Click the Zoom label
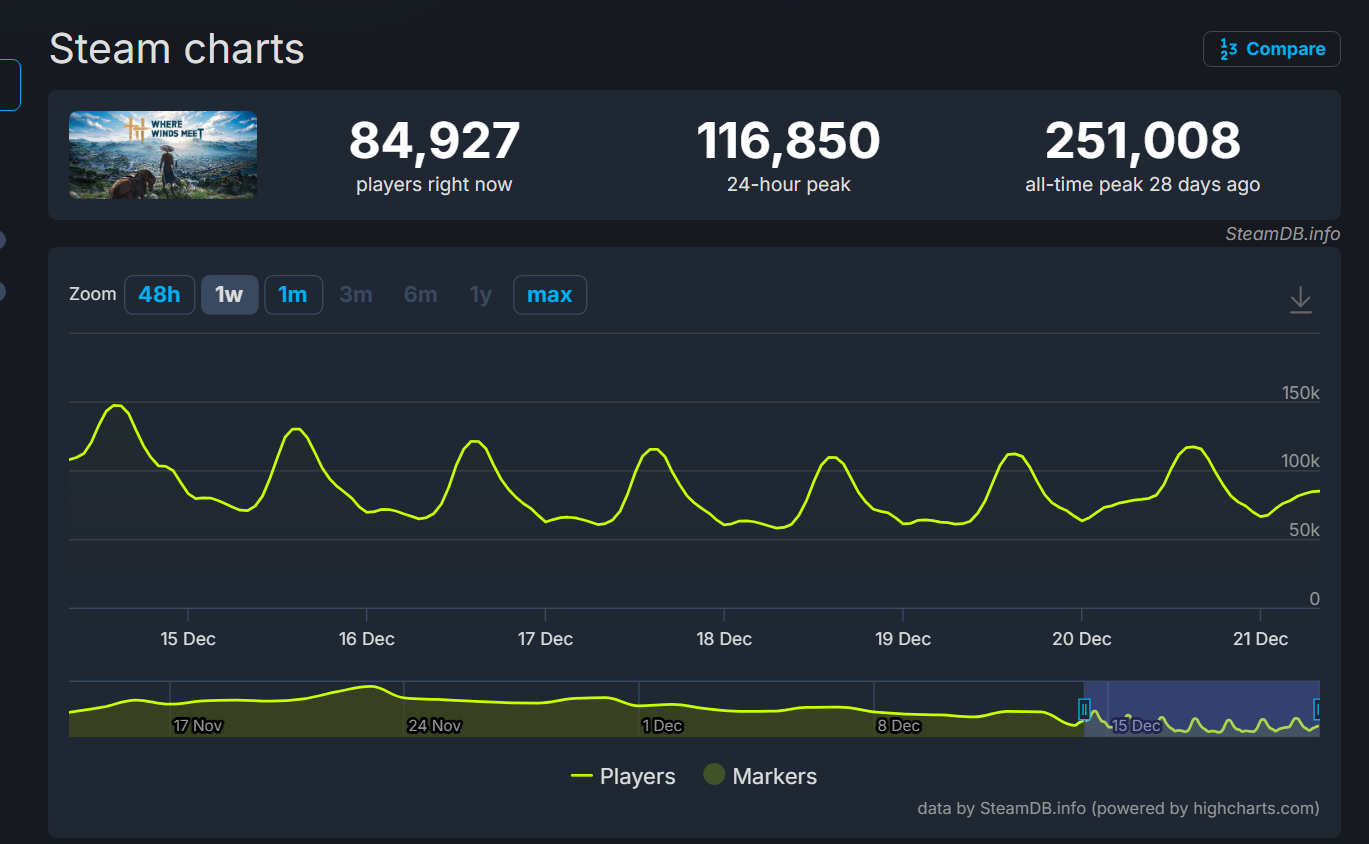The height and width of the screenshot is (844, 1369). [x=93, y=295]
